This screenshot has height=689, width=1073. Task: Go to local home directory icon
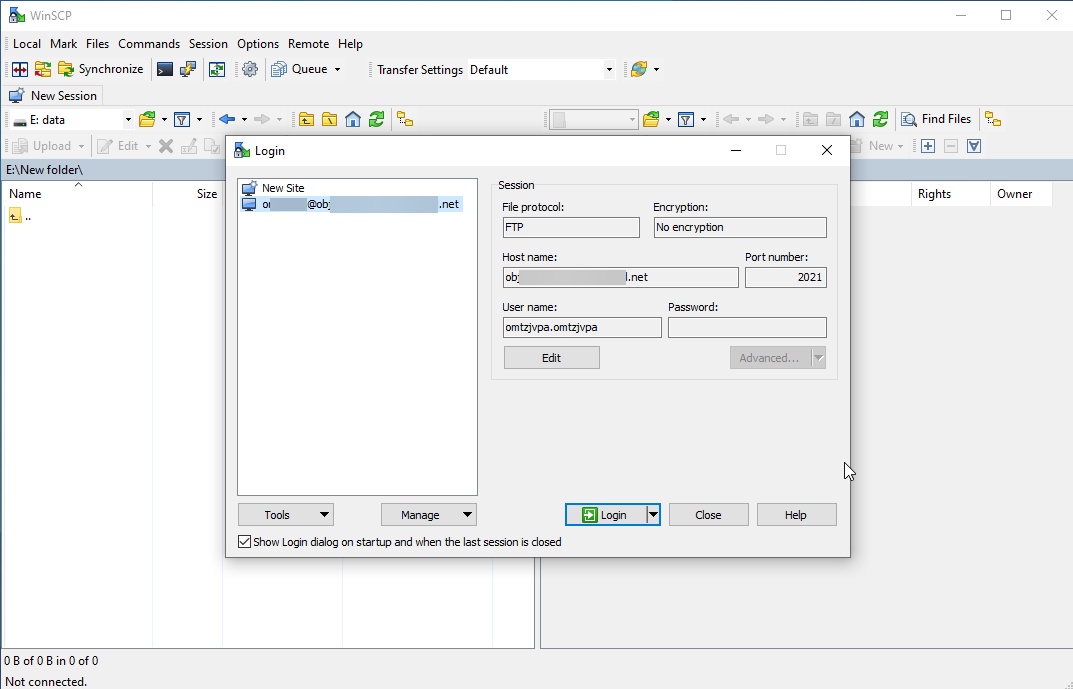click(353, 119)
